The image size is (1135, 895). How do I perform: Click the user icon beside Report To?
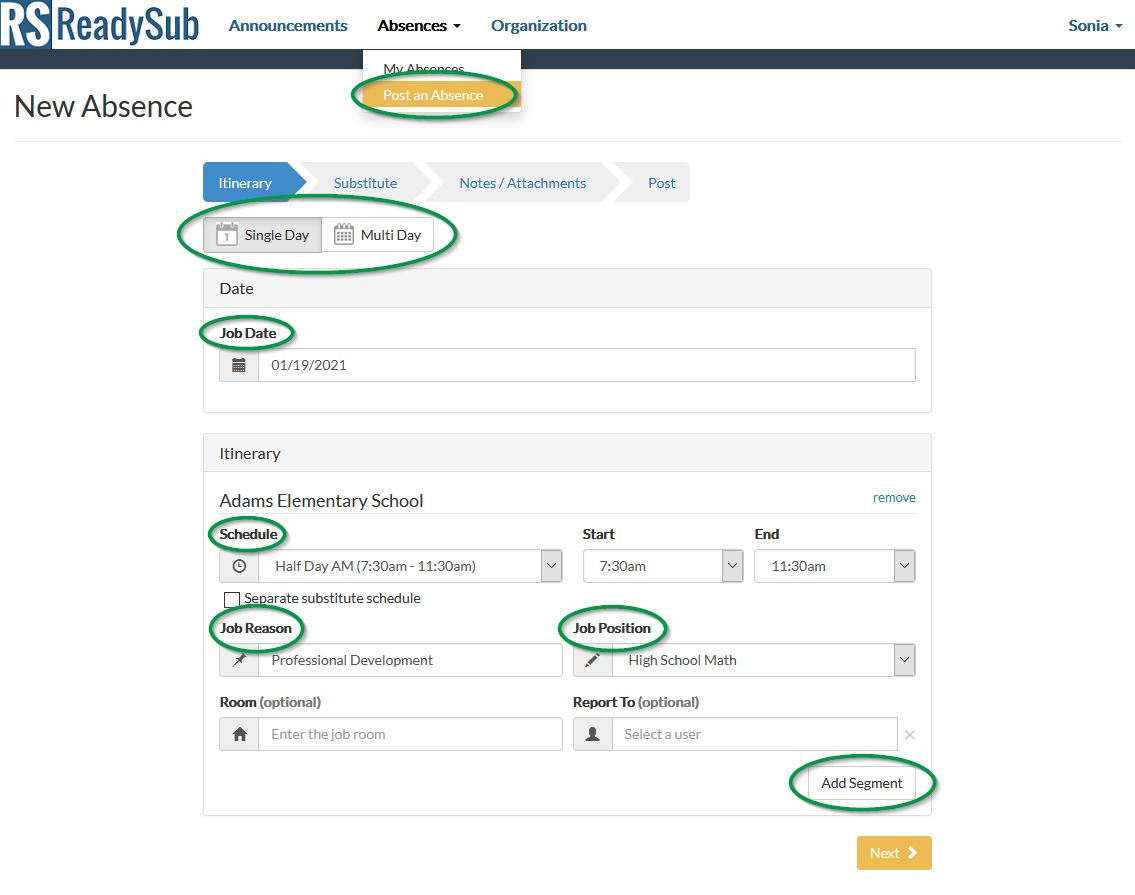[x=592, y=734]
